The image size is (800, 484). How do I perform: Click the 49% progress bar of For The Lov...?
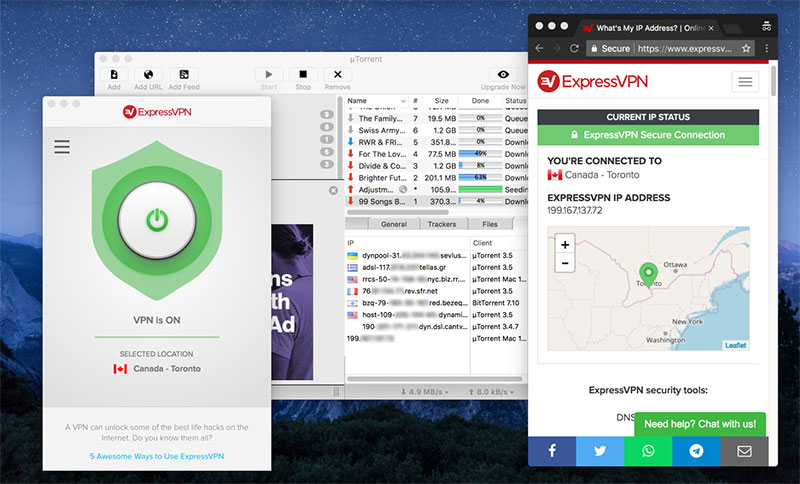click(x=480, y=154)
